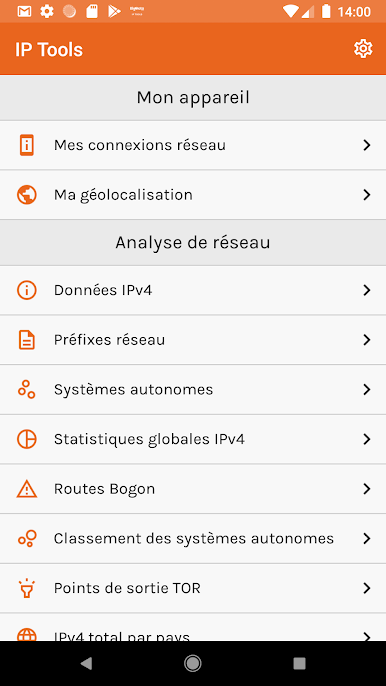
Task: Open Systèmes autonomes menu entry
Action: (x=193, y=389)
